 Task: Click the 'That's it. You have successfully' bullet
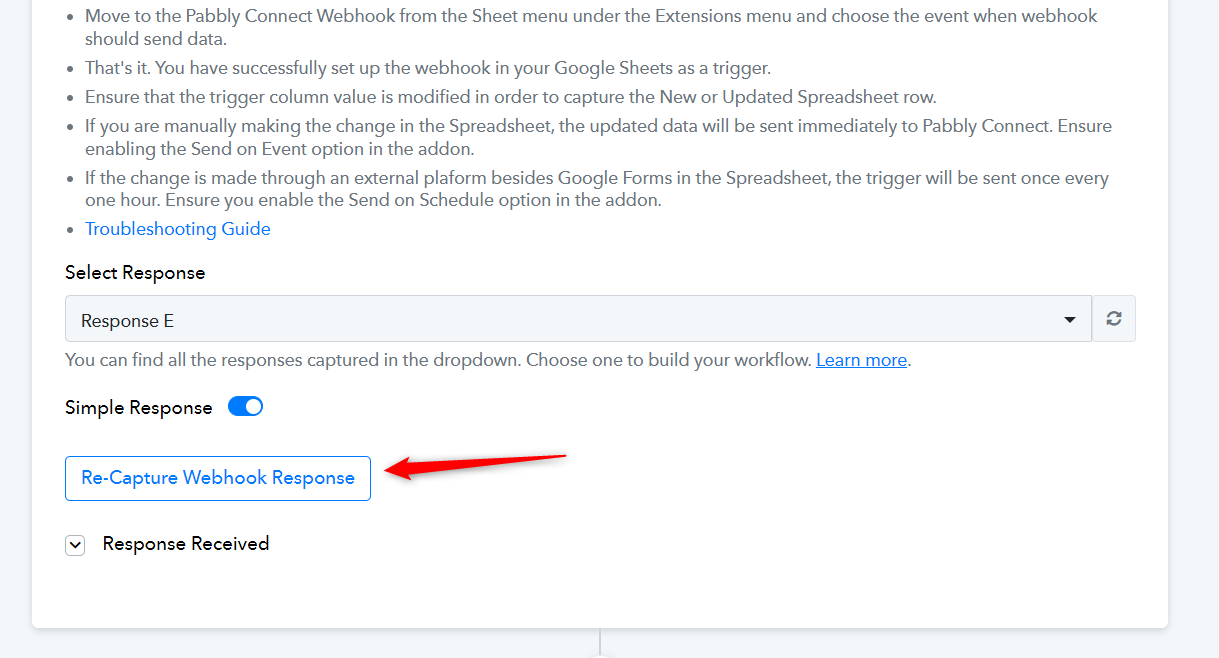coord(428,69)
